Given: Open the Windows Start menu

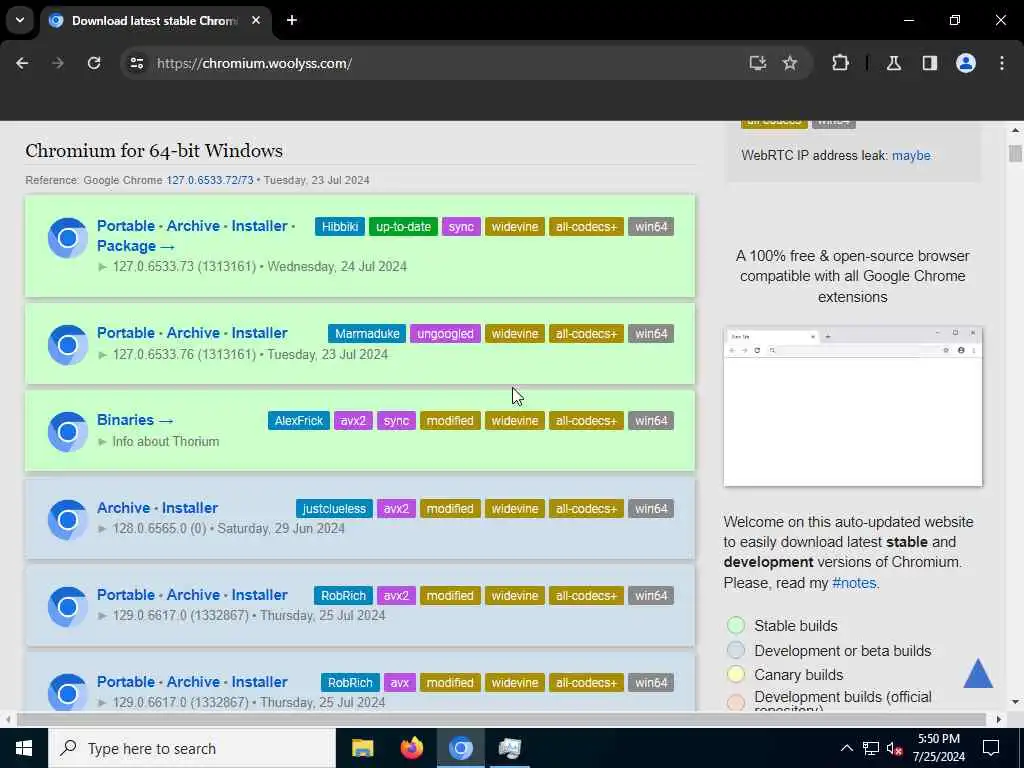Looking at the screenshot, I should (24, 748).
